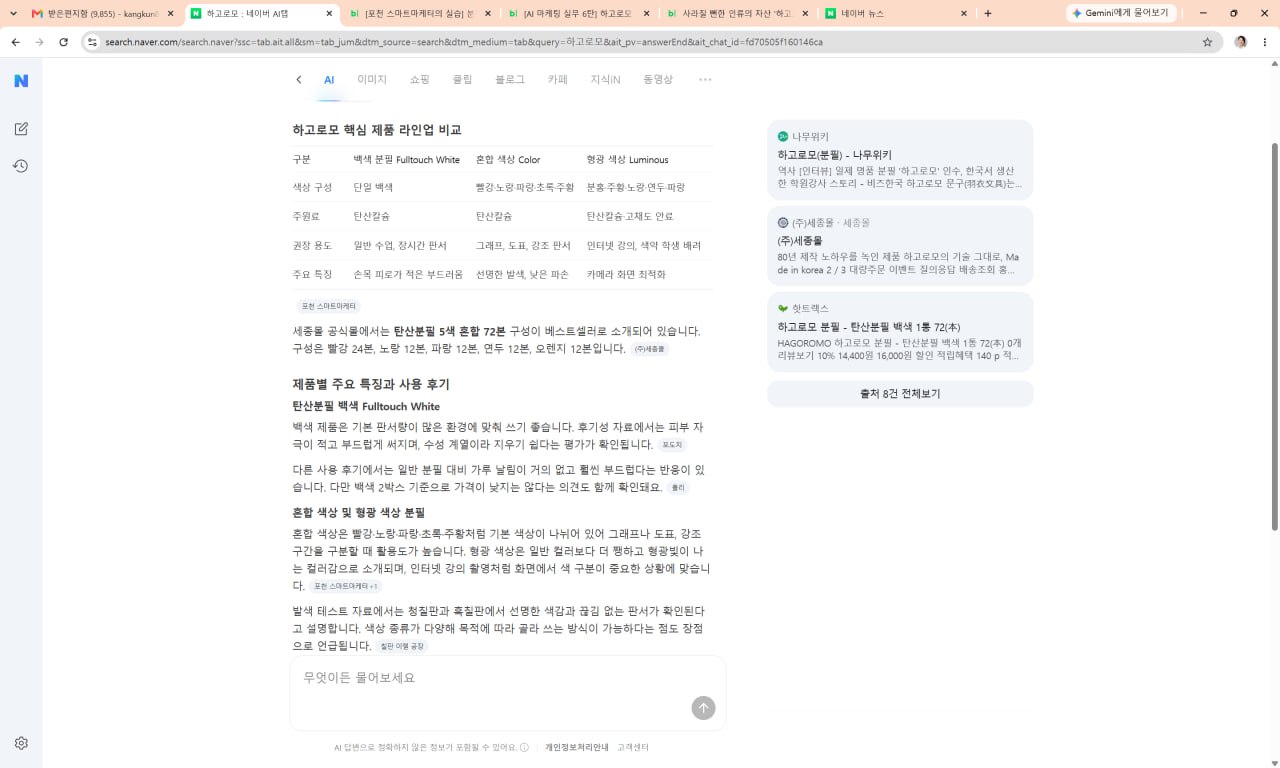
Task: Switch to the 포천 스마트마케터의 실습 tab
Action: click(x=420, y=14)
